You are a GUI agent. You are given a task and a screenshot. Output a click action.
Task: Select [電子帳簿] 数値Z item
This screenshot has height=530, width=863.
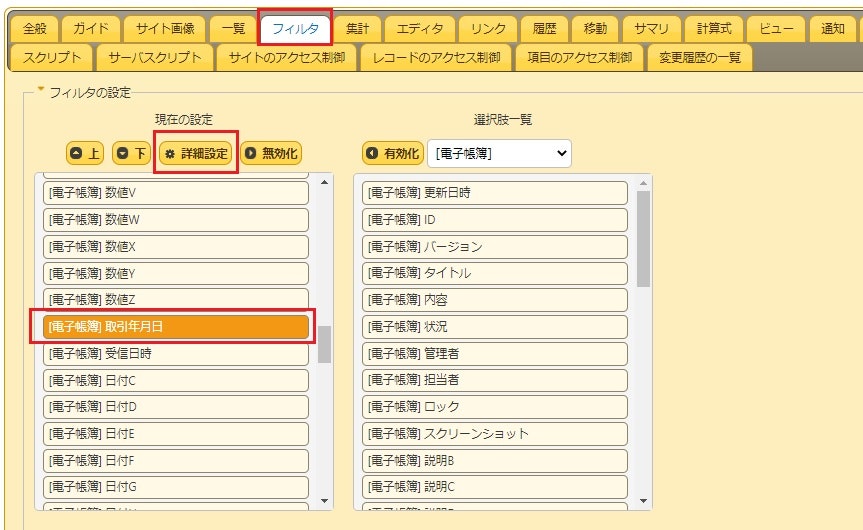(x=176, y=299)
